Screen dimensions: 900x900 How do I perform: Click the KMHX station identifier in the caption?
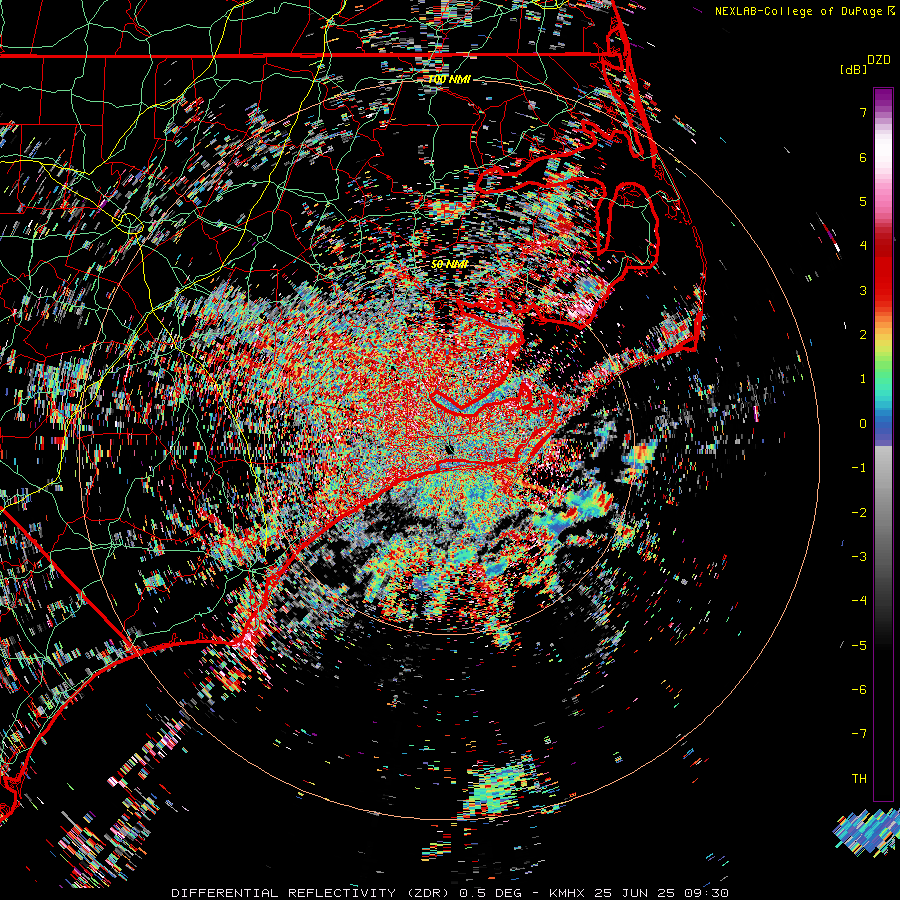coord(567,893)
